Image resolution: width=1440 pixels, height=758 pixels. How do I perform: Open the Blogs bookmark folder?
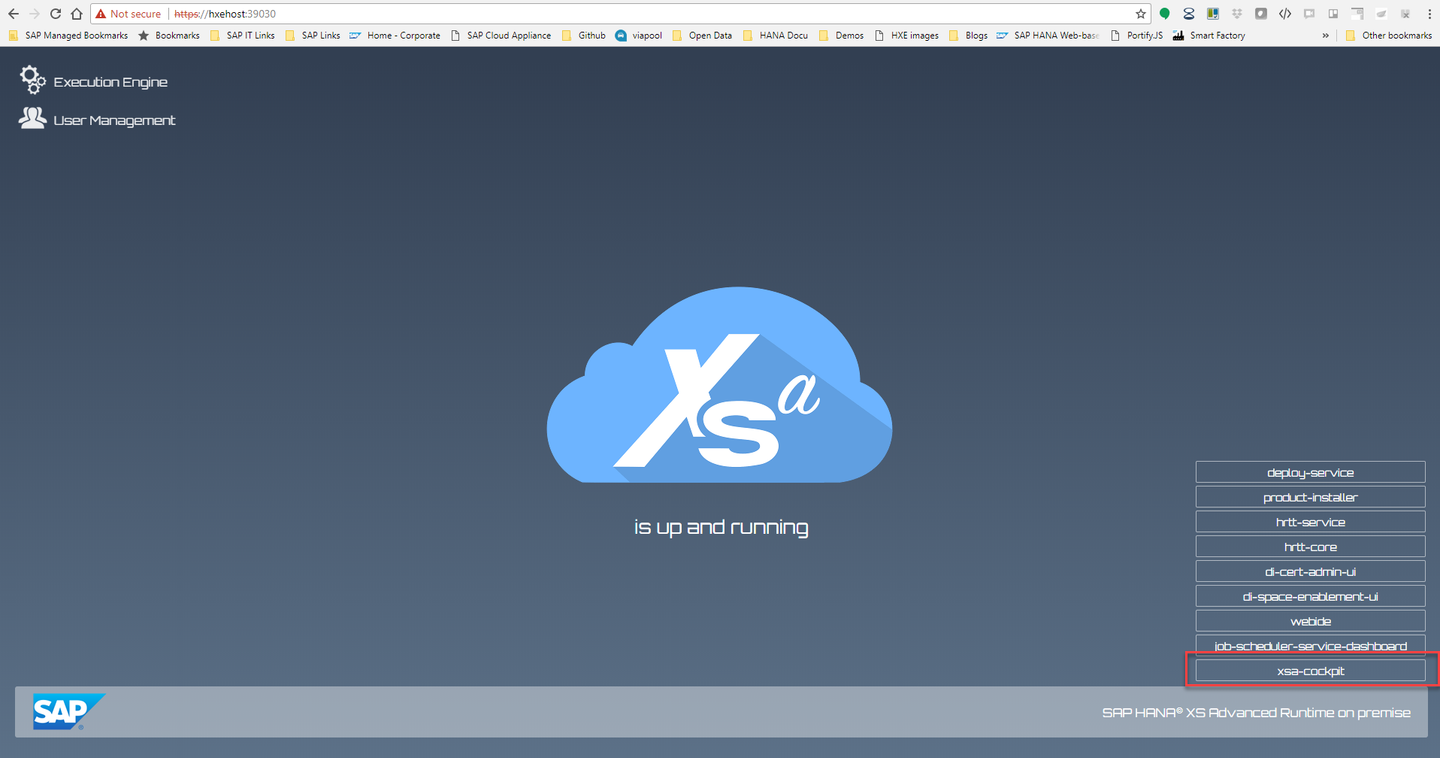[x=968, y=35]
